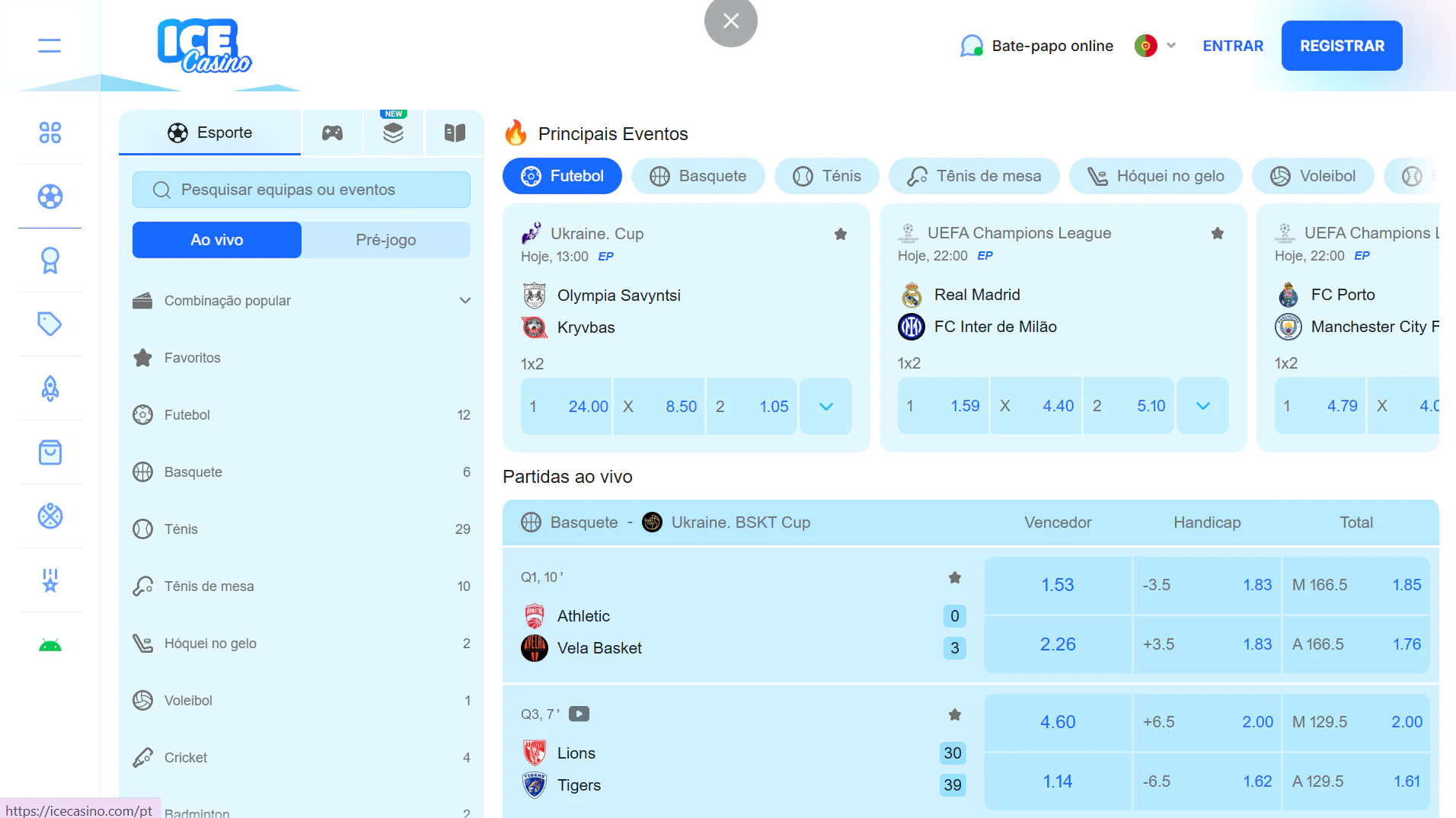Open the language flag dropdown

tap(1155, 46)
